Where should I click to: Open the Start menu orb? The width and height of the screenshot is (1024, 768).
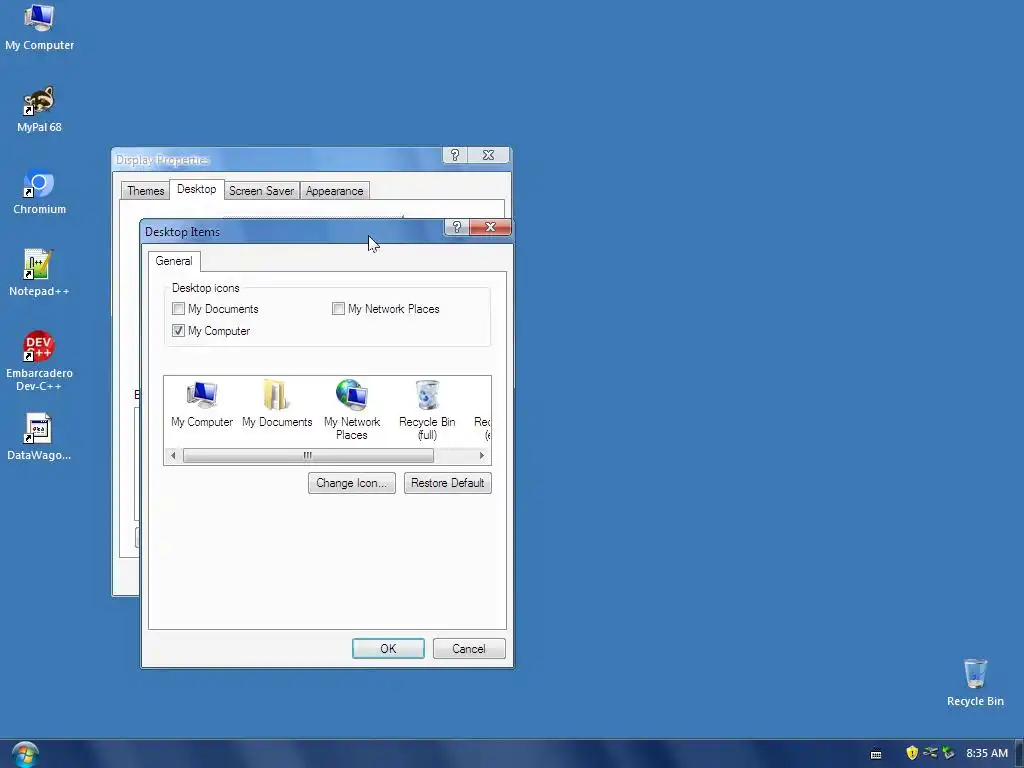tap(25, 754)
